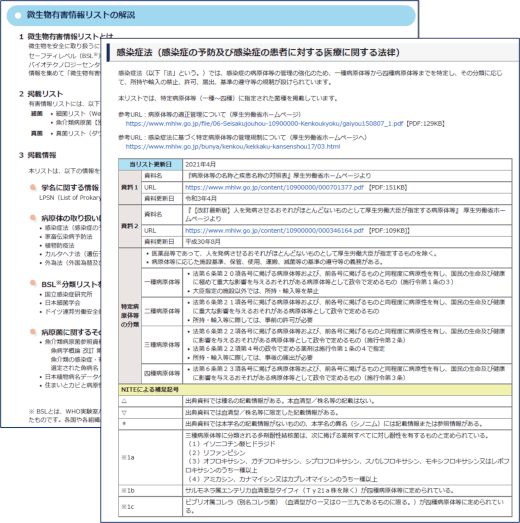Image resolution: width=520 pixels, height=523 pixels.
Task: Click the 国立感染症研究所 bullet on back page
Action: click(x=68, y=294)
